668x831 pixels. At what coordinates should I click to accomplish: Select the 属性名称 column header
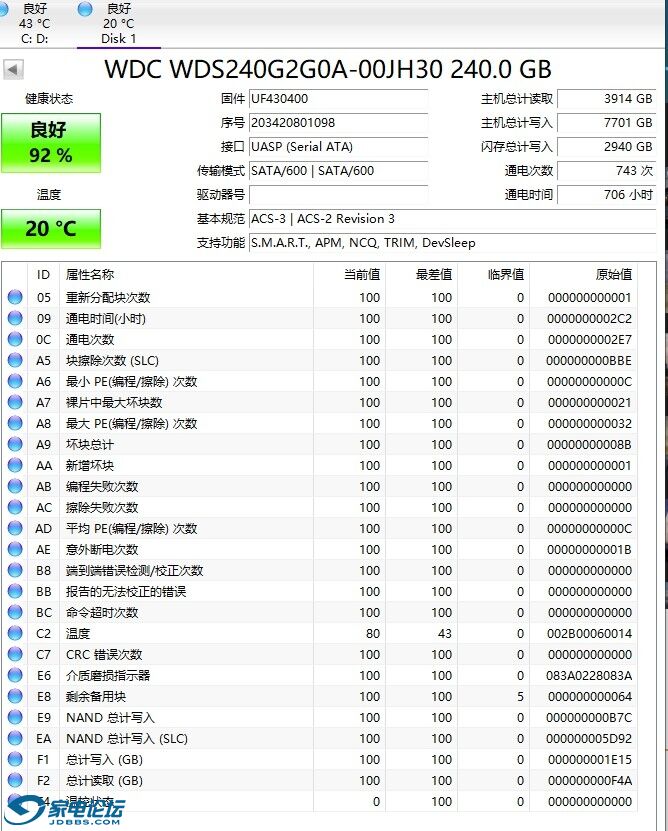[186, 275]
